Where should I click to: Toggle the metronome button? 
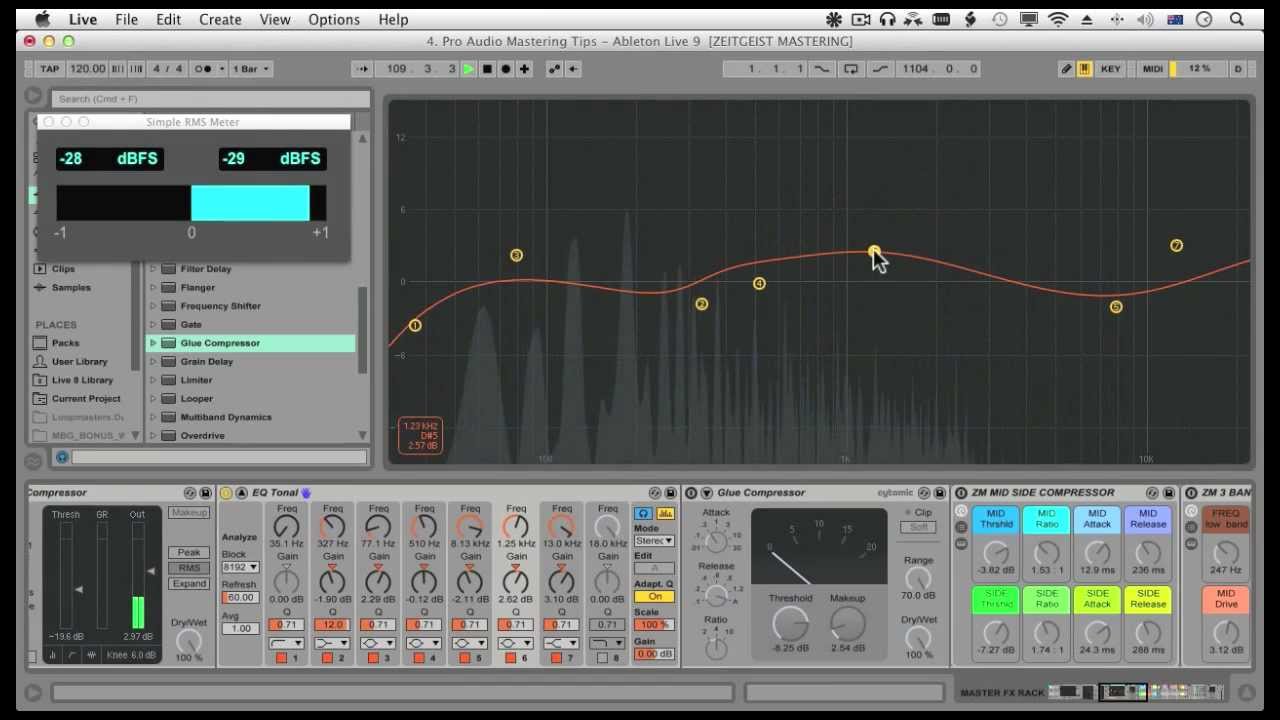pos(203,69)
